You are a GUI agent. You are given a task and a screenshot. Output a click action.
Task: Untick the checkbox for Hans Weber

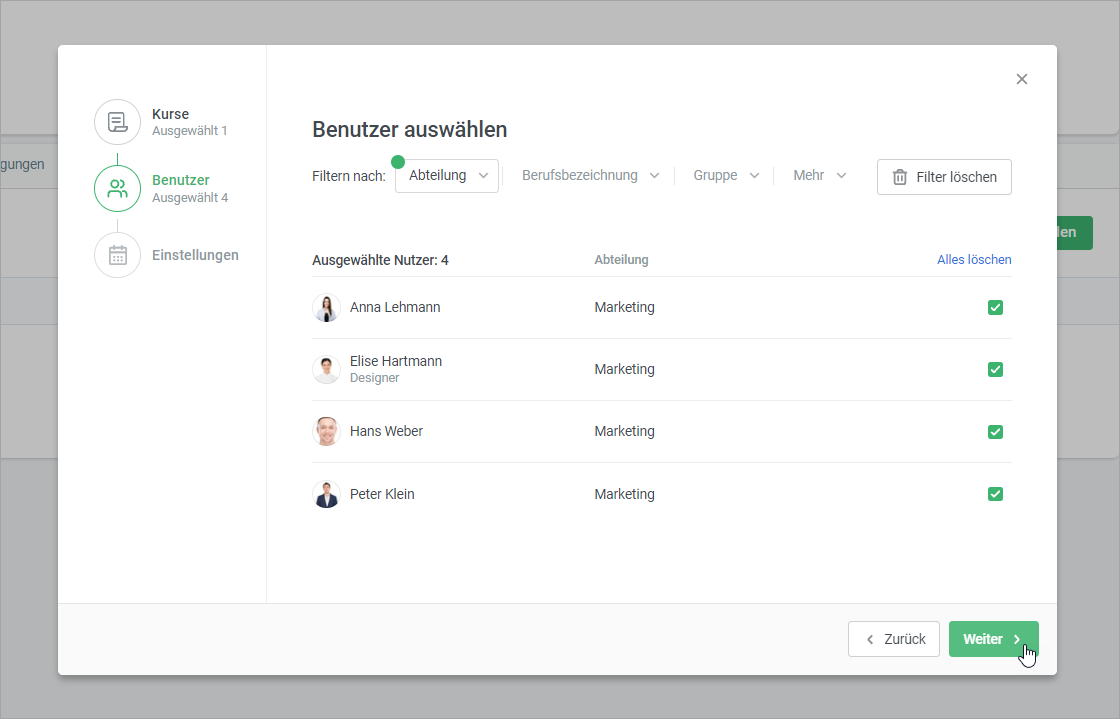pos(995,432)
